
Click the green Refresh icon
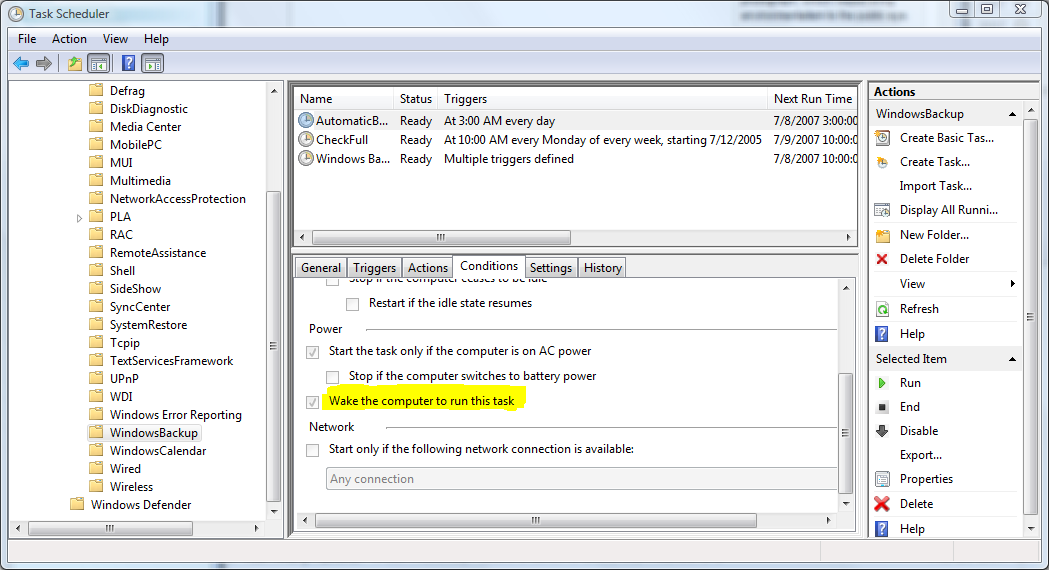point(882,309)
